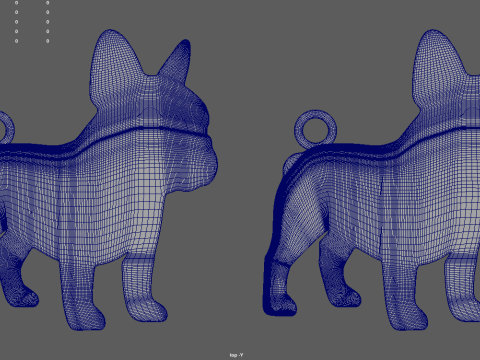Click the "top -Y" camera label
The height and width of the screenshot is (360, 480).
[236, 355]
